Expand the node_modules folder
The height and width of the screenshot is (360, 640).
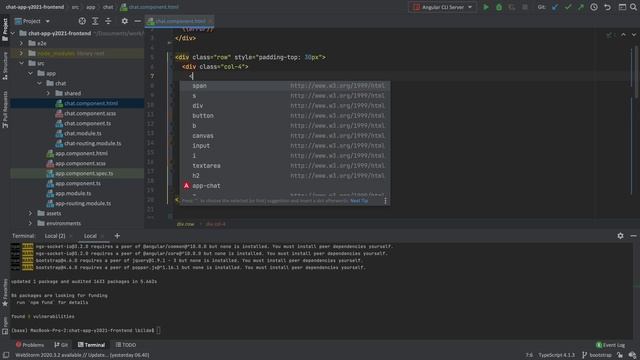pos(22,53)
